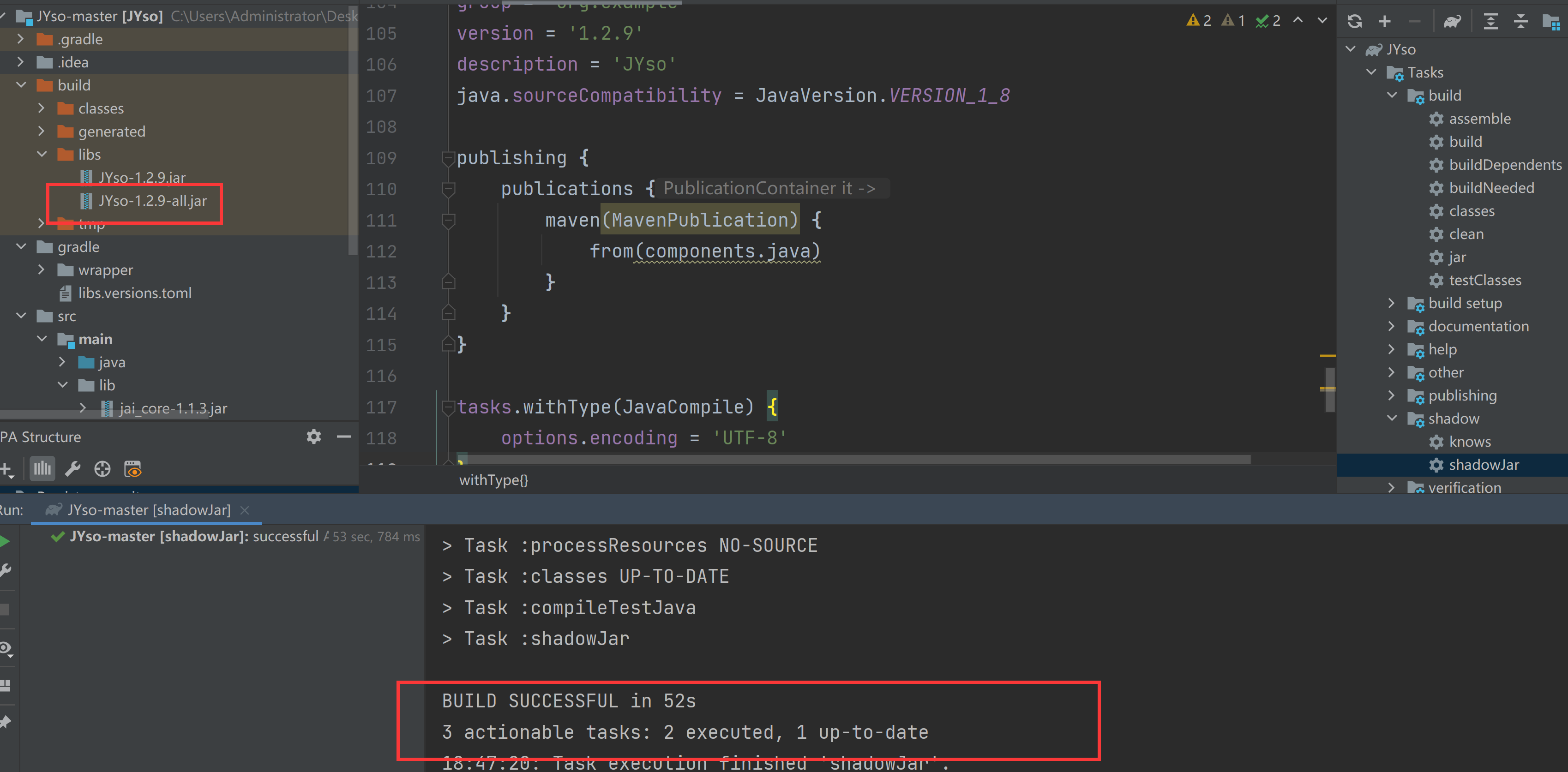Click the withType{} breadcrumb
Screen dimensions: 1568x772
(493, 480)
